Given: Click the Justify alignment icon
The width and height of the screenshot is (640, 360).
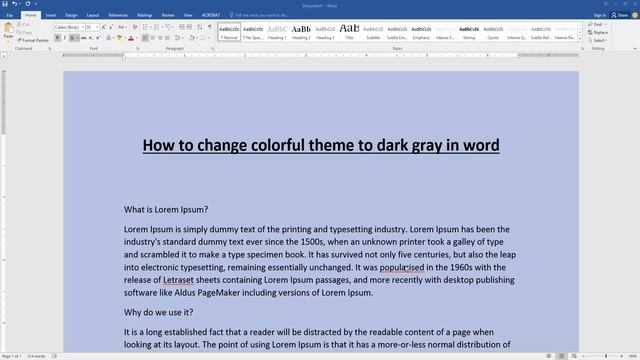Looking at the screenshot, I should tap(167, 38).
